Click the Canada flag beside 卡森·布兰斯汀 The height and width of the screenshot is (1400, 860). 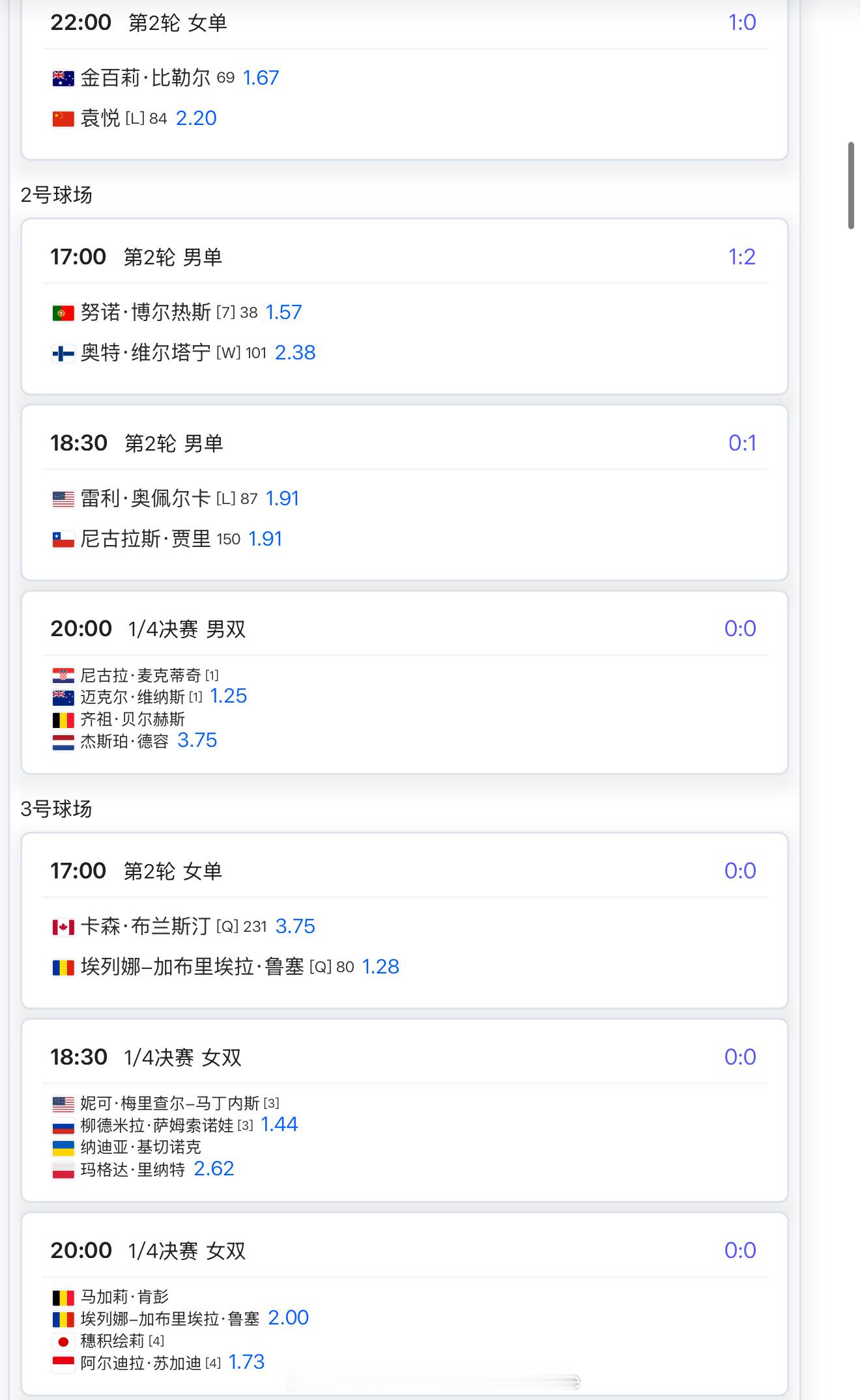[x=63, y=927]
